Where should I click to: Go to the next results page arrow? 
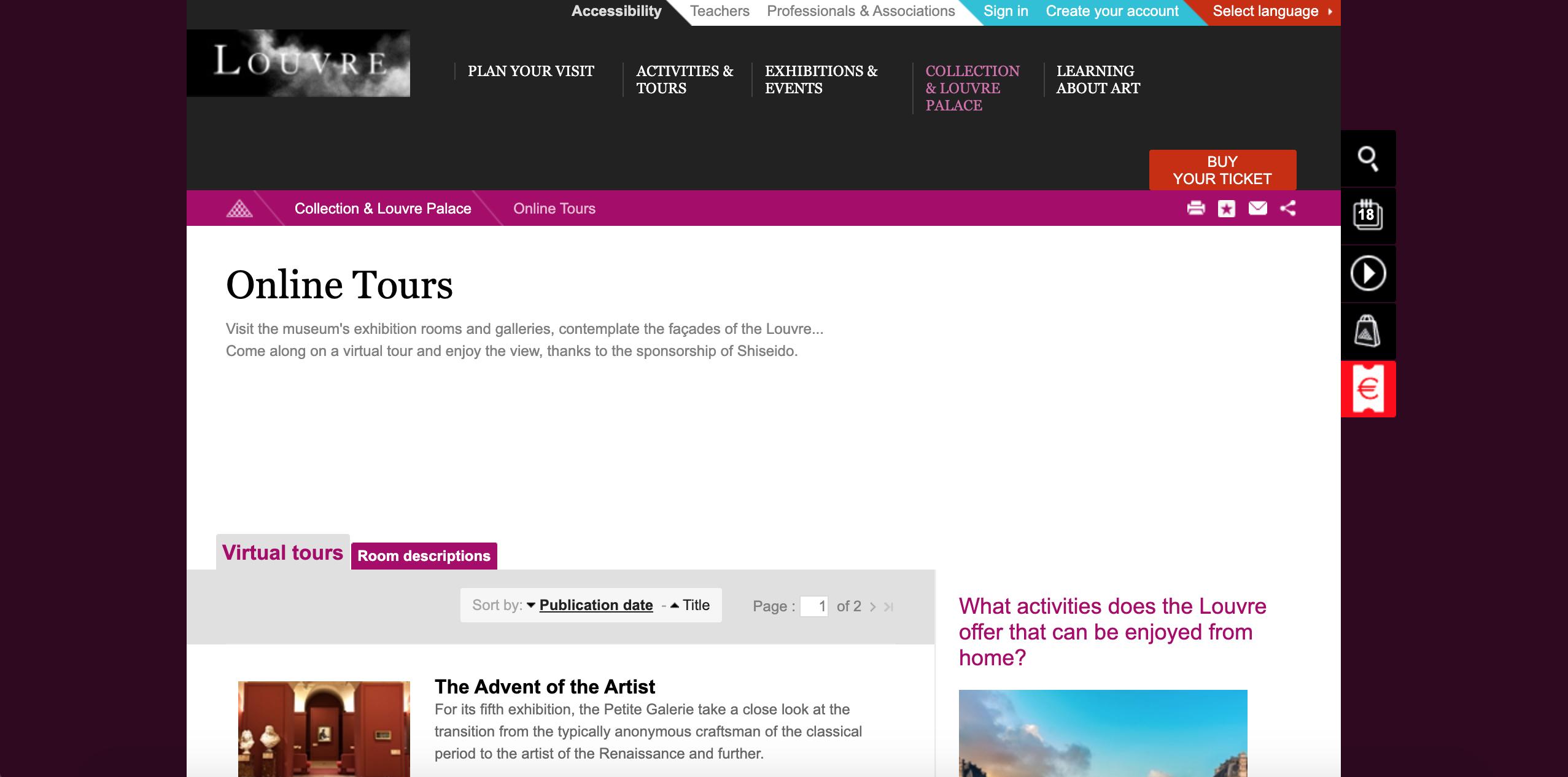[x=872, y=607]
